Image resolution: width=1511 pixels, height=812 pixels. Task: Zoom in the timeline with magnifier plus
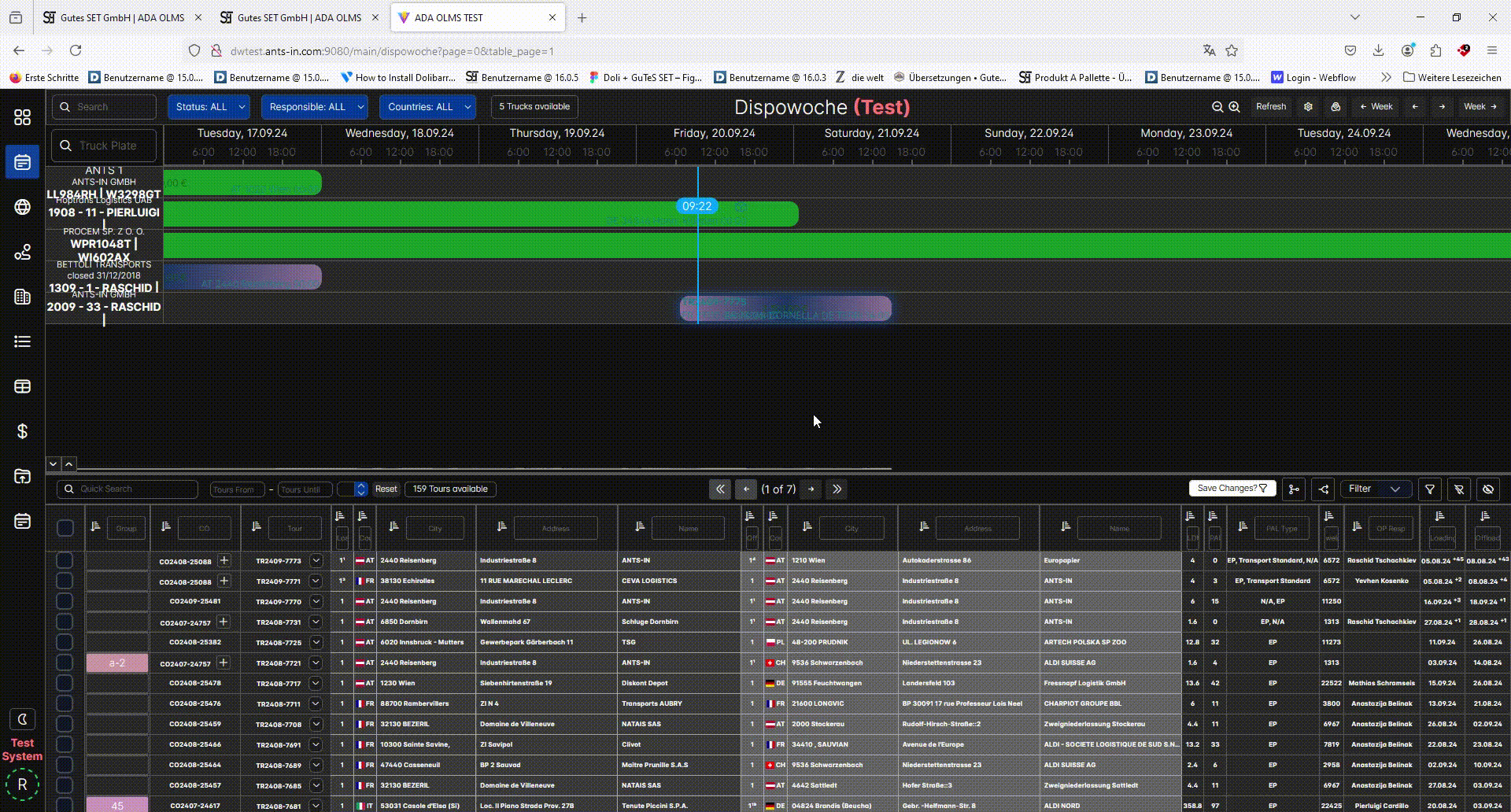pyautogui.click(x=1235, y=107)
